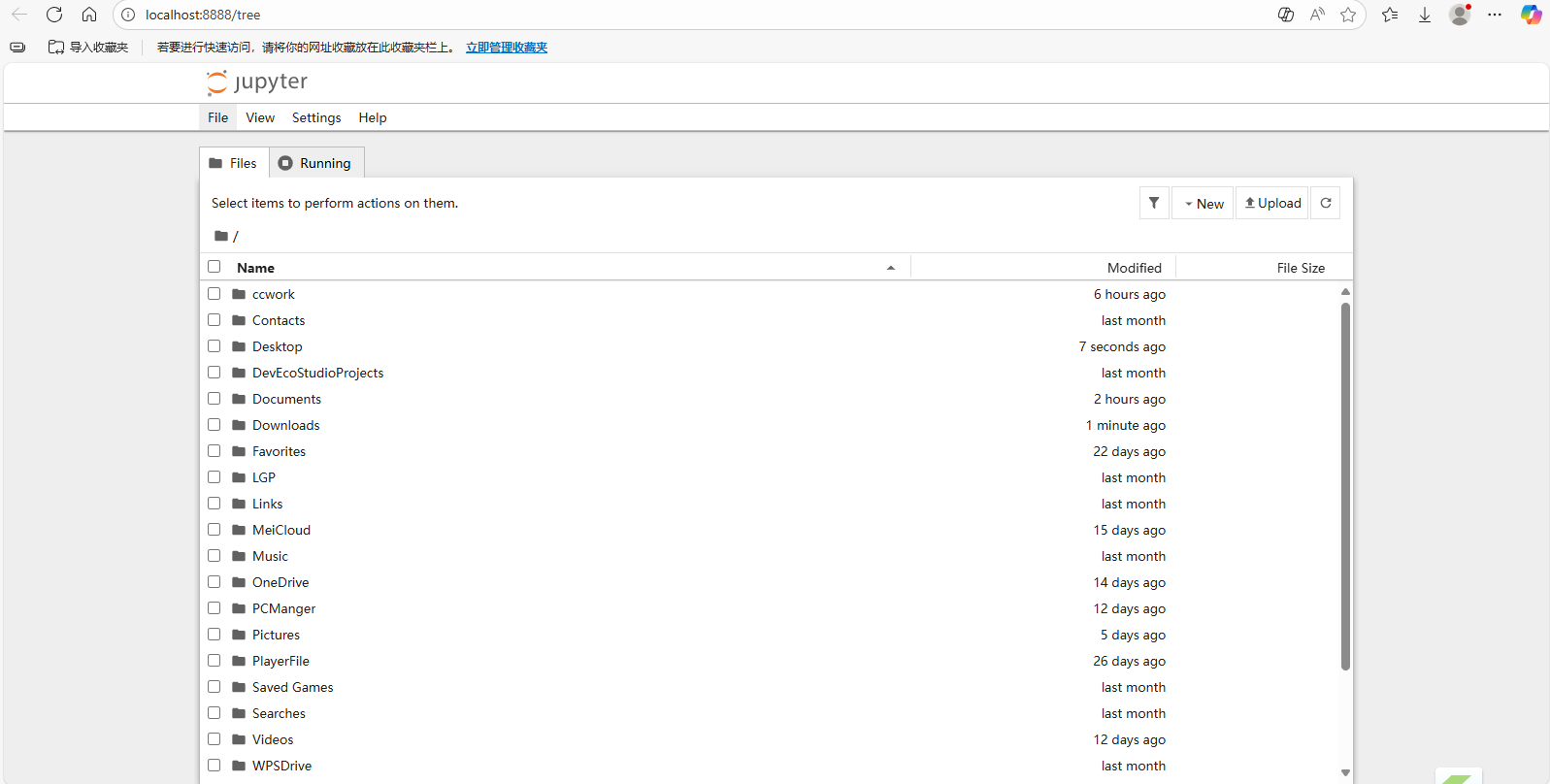
Task: Open the browser profile avatar
Action: pos(1460,15)
